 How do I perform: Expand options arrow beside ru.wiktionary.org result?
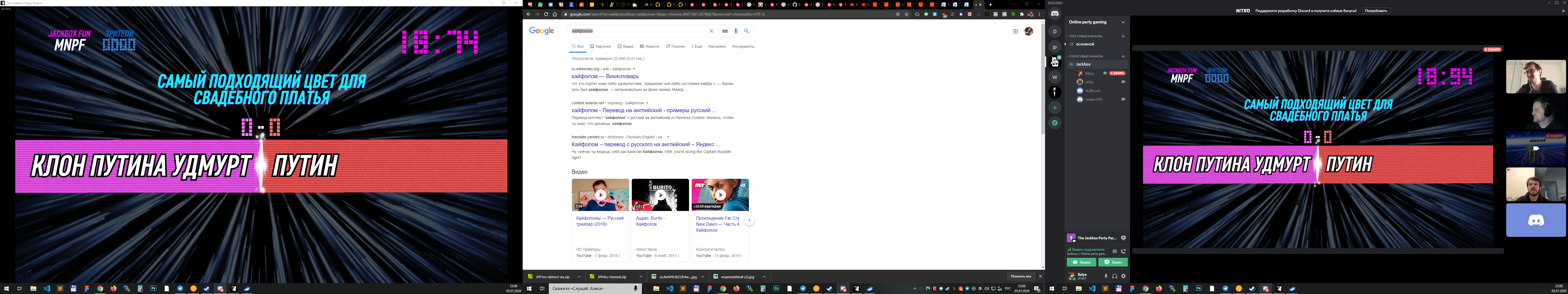pyautogui.click(x=634, y=69)
